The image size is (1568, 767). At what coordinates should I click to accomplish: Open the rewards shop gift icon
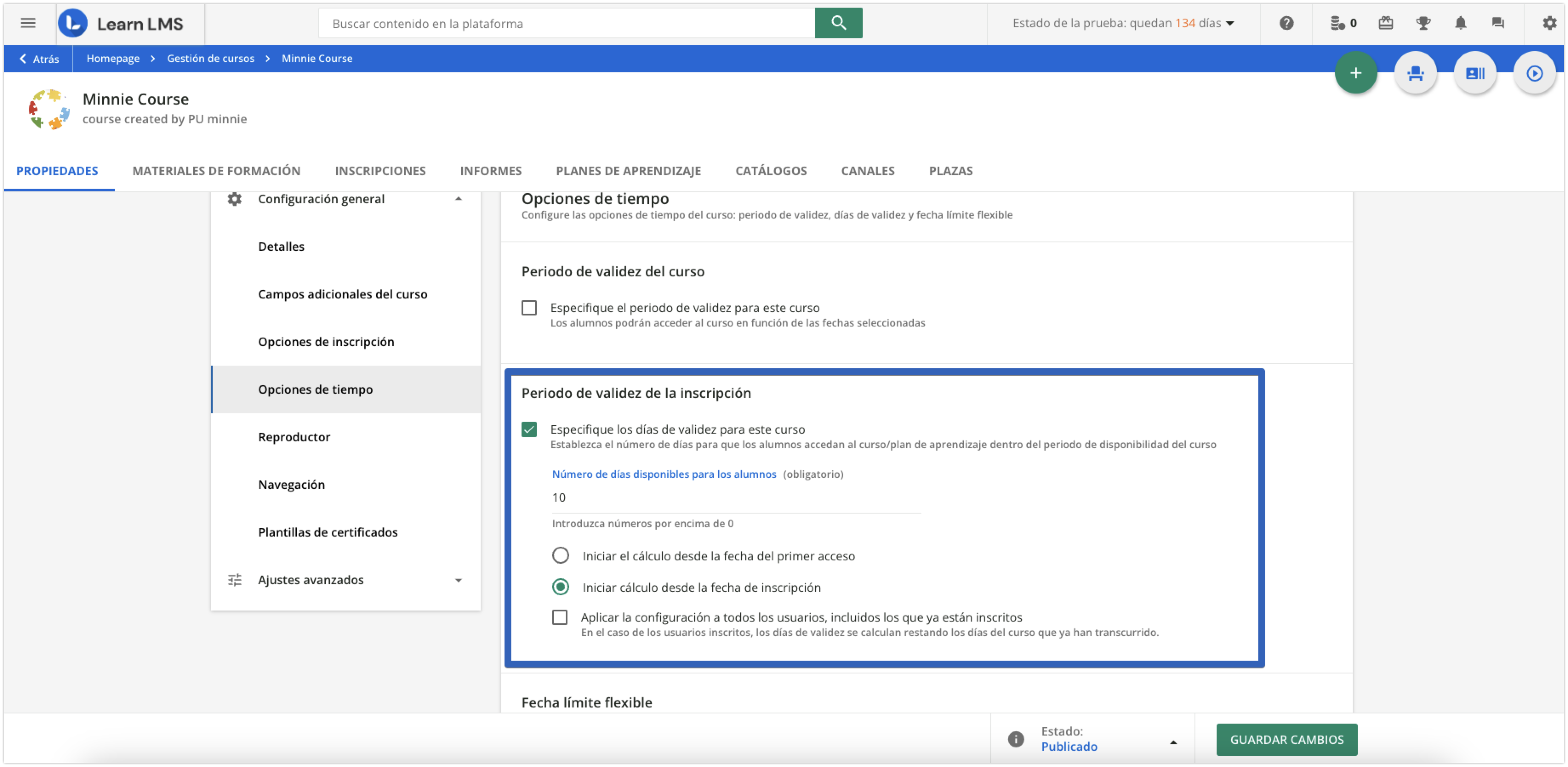(1386, 23)
